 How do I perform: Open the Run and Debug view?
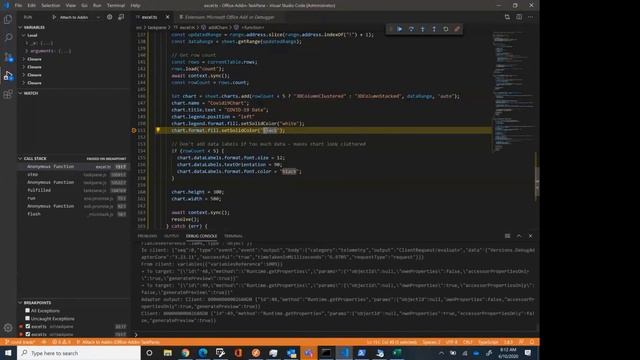click(x=8, y=76)
